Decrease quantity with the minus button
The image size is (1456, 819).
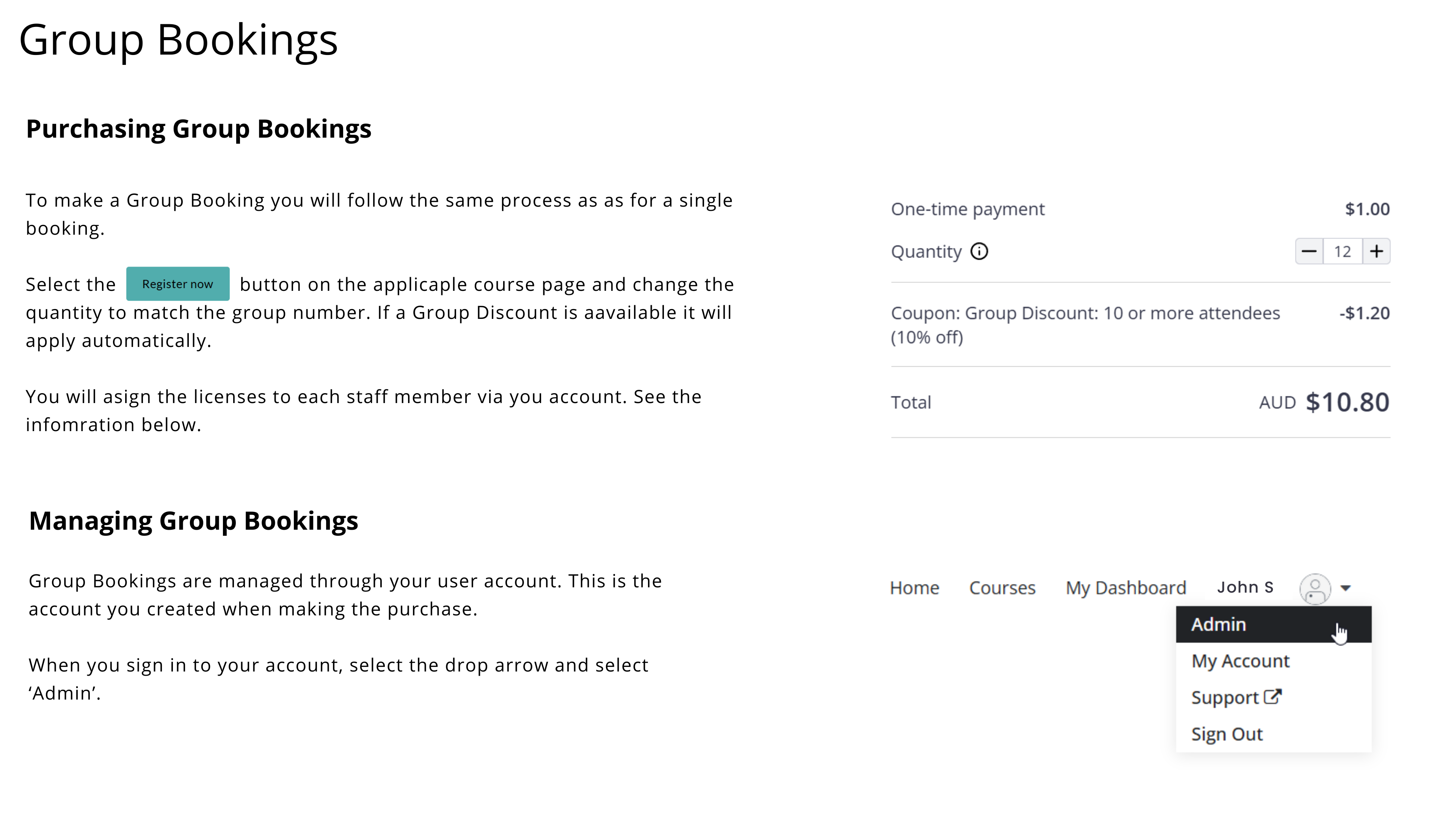[x=1309, y=251]
